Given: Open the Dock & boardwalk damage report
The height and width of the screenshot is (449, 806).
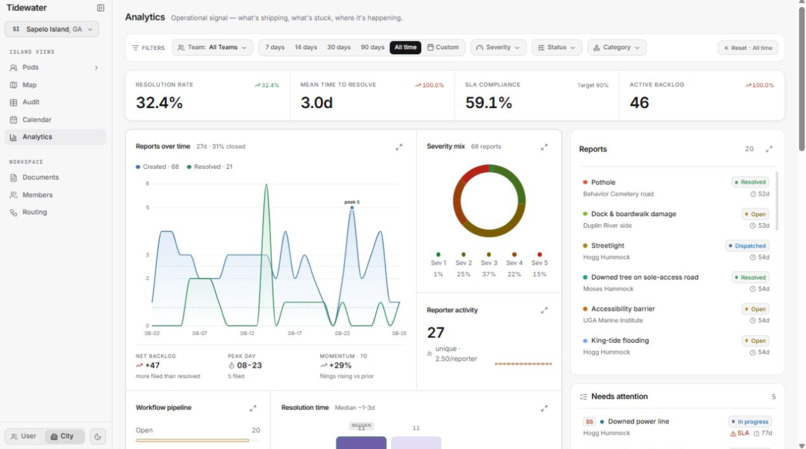Looking at the screenshot, I should (676, 220).
